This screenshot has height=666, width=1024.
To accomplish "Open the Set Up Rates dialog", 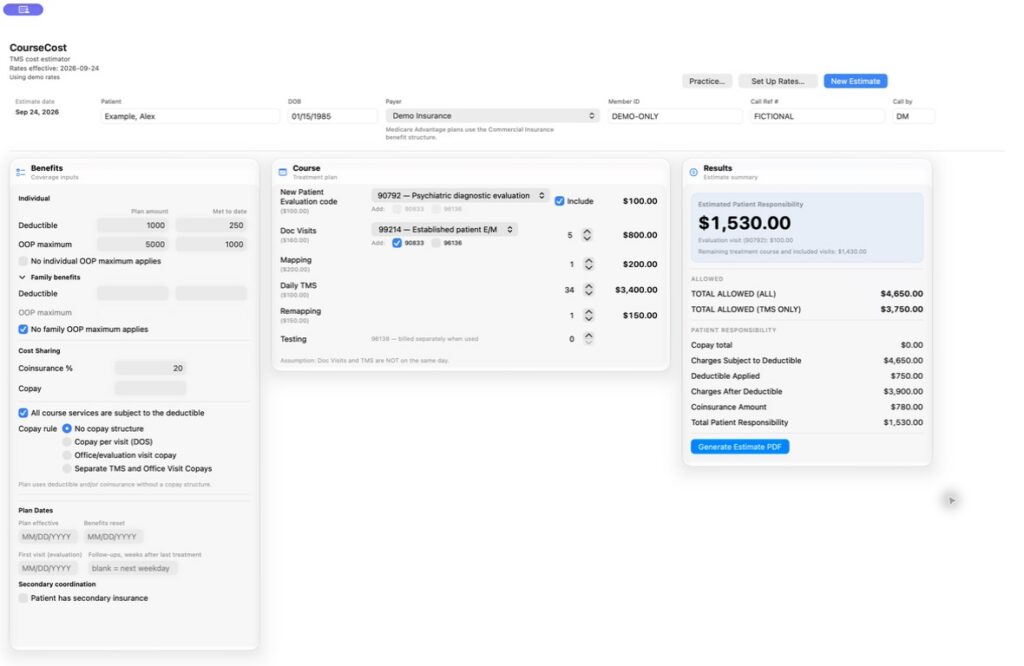I will [x=778, y=81].
